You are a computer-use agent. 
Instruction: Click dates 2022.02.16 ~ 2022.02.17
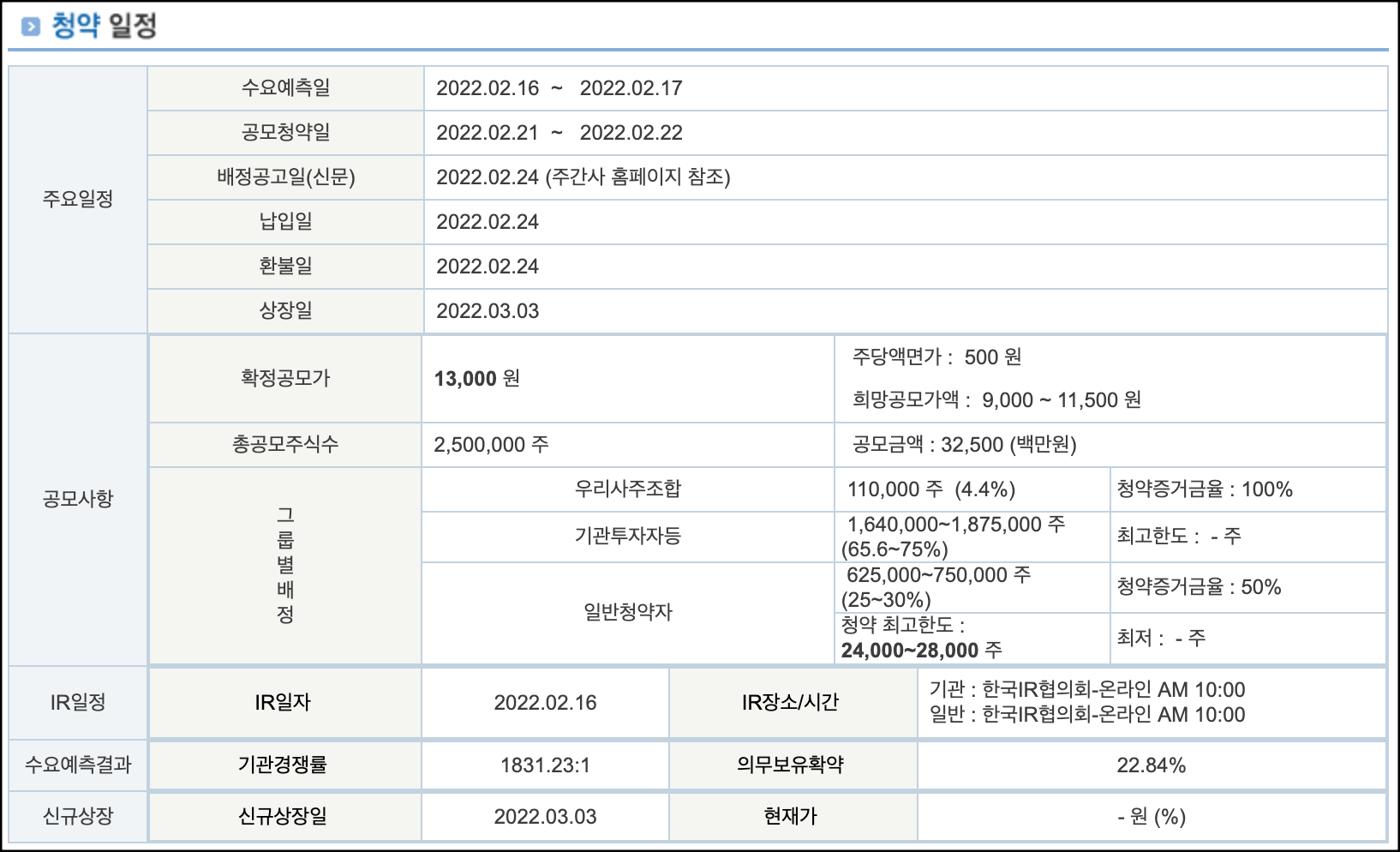(x=559, y=88)
